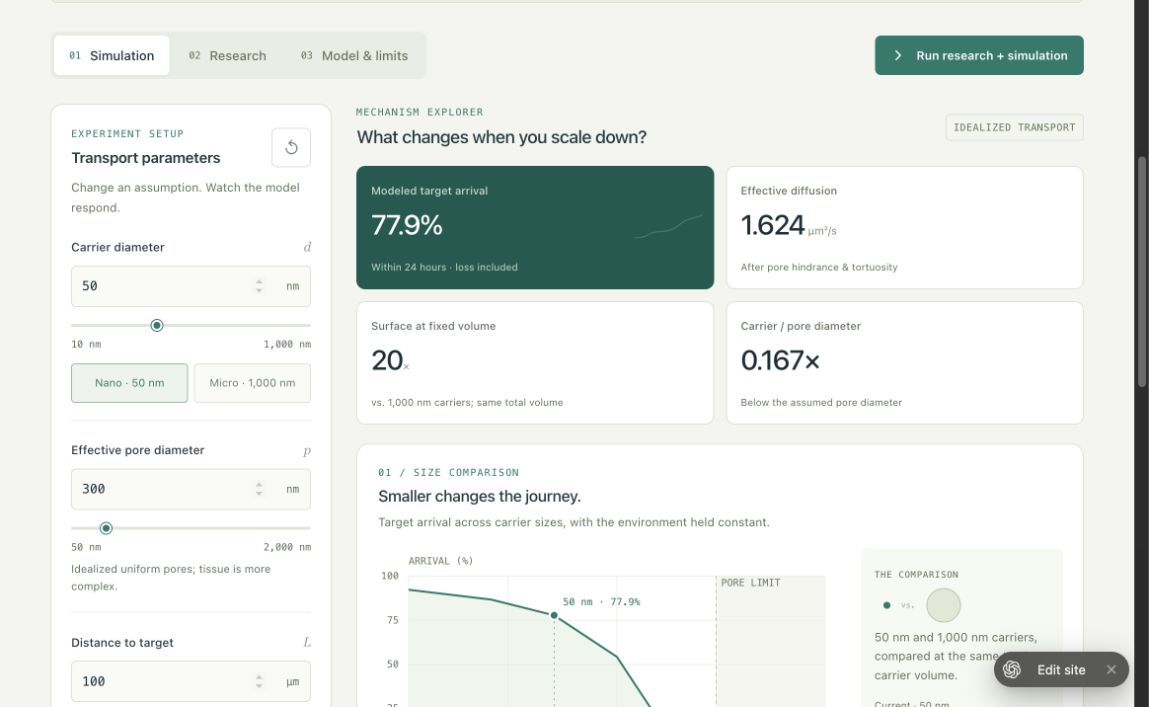
Task: Click the "77.9%" modeled arrival value
Action: coord(407,225)
